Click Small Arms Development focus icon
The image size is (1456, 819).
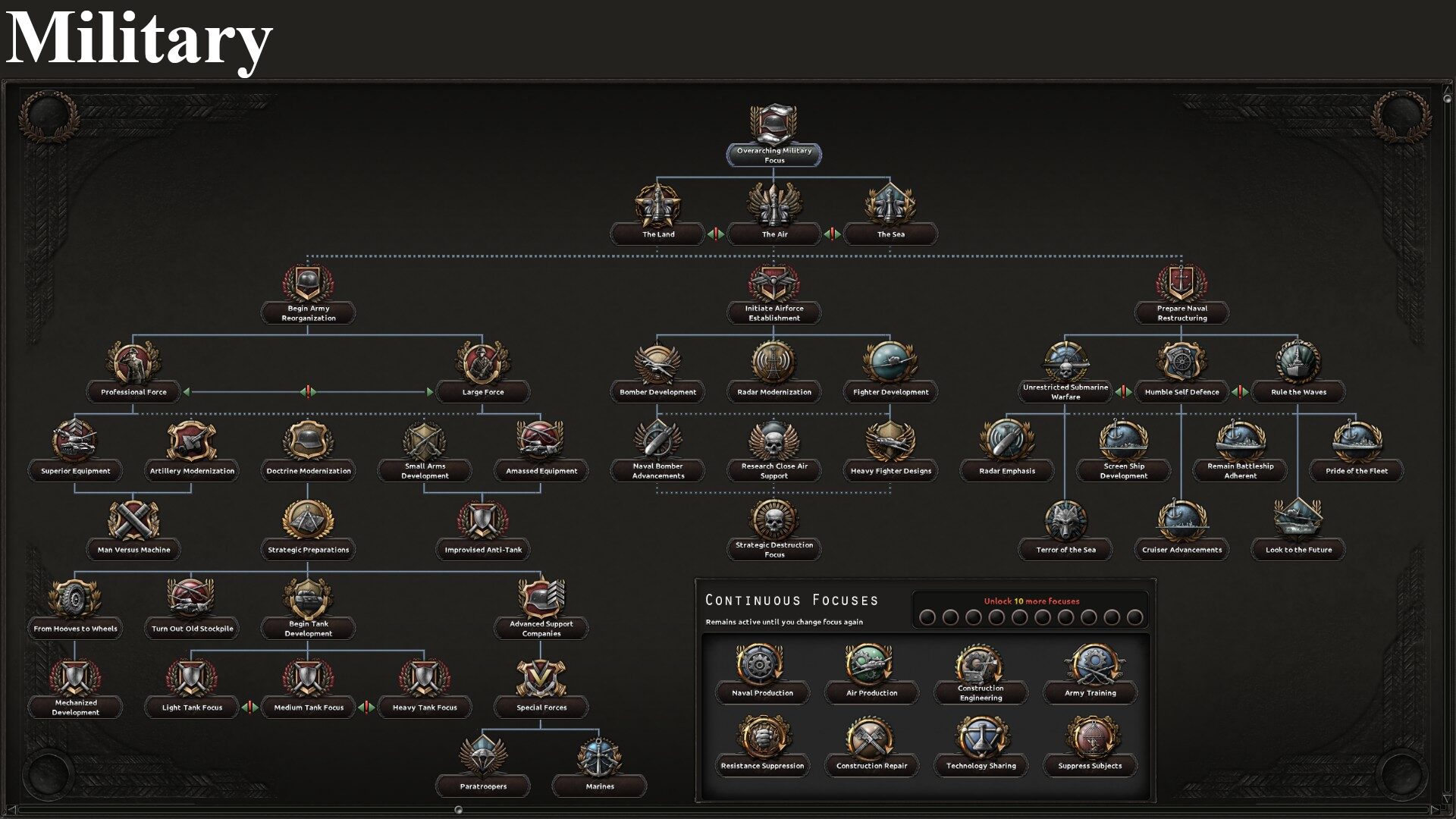(x=425, y=441)
